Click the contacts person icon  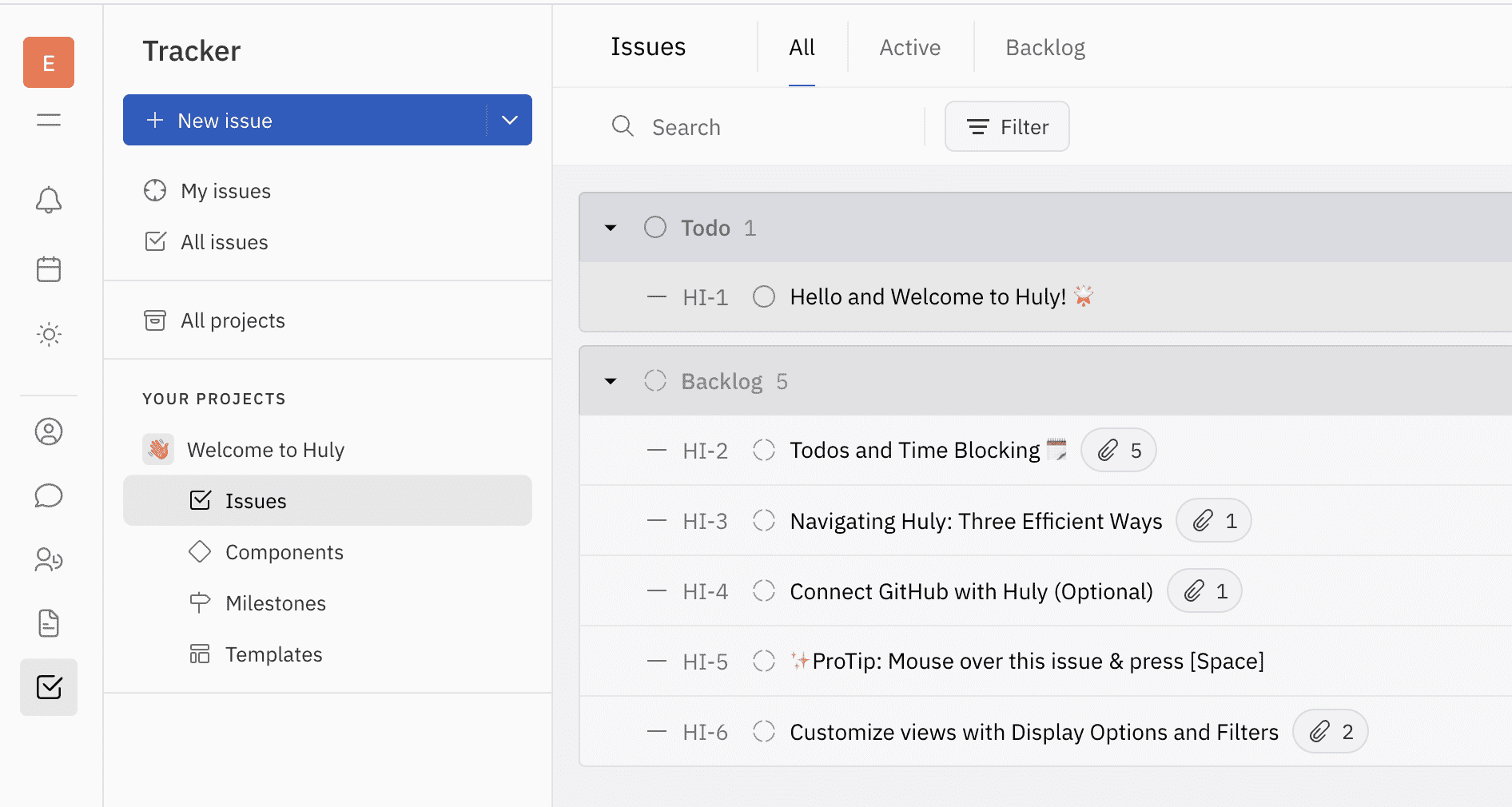[x=49, y=431]
